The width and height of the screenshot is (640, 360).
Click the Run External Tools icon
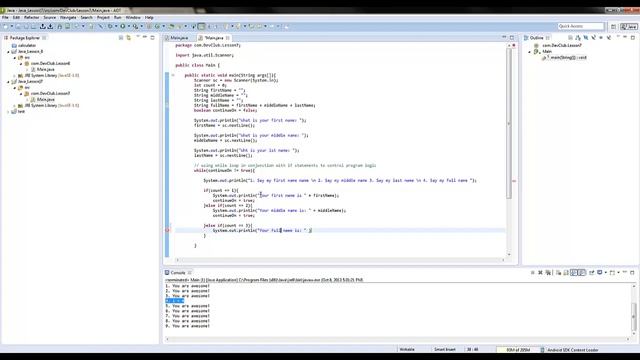135,26
